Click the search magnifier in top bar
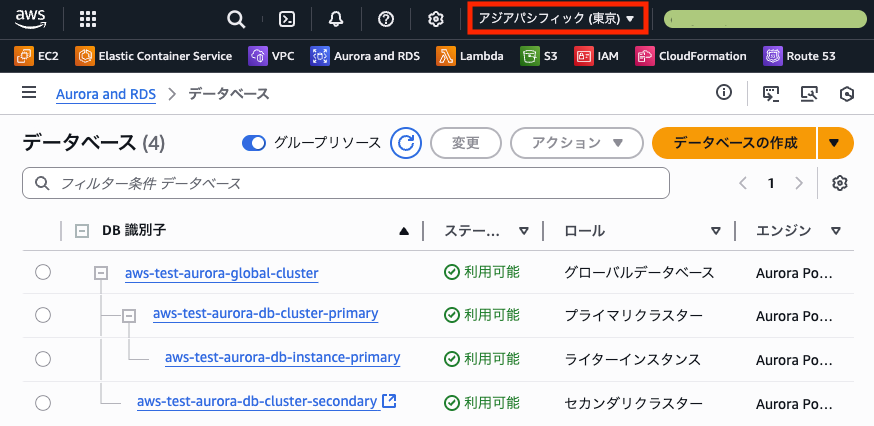 [236, 20]
